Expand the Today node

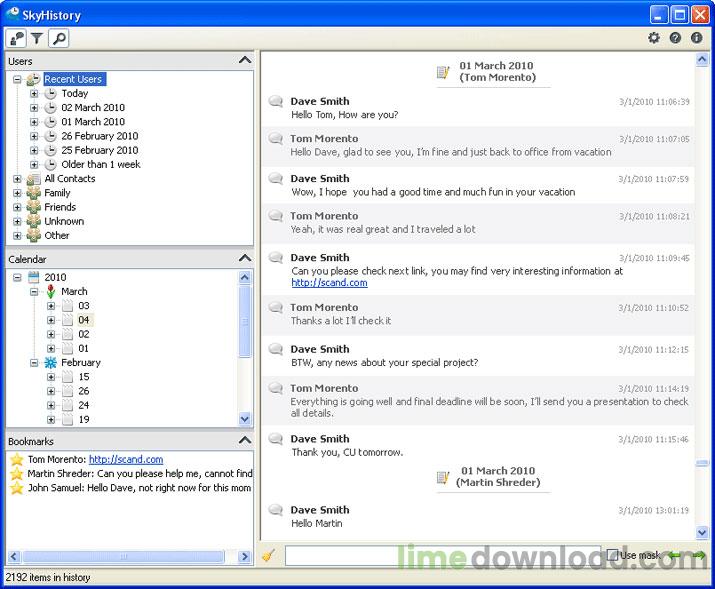click(34, 94)
